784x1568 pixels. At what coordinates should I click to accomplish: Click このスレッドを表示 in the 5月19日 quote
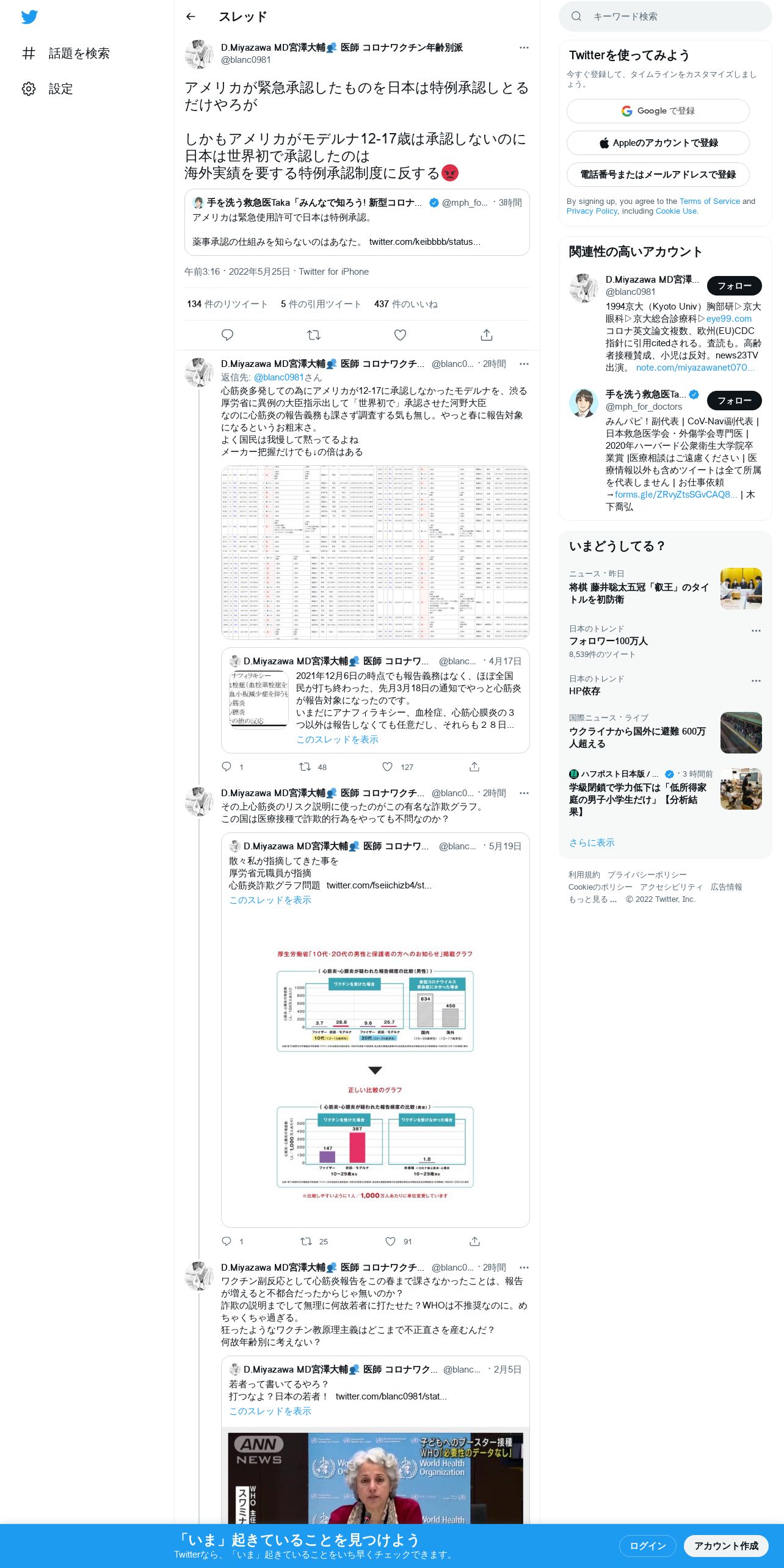click(270, 900)
